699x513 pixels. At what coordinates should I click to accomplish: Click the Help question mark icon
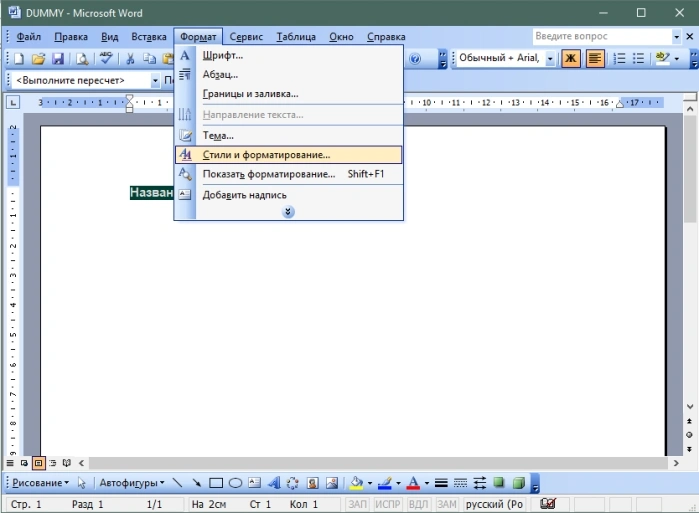pyautogui.click(x=415, y=58)
